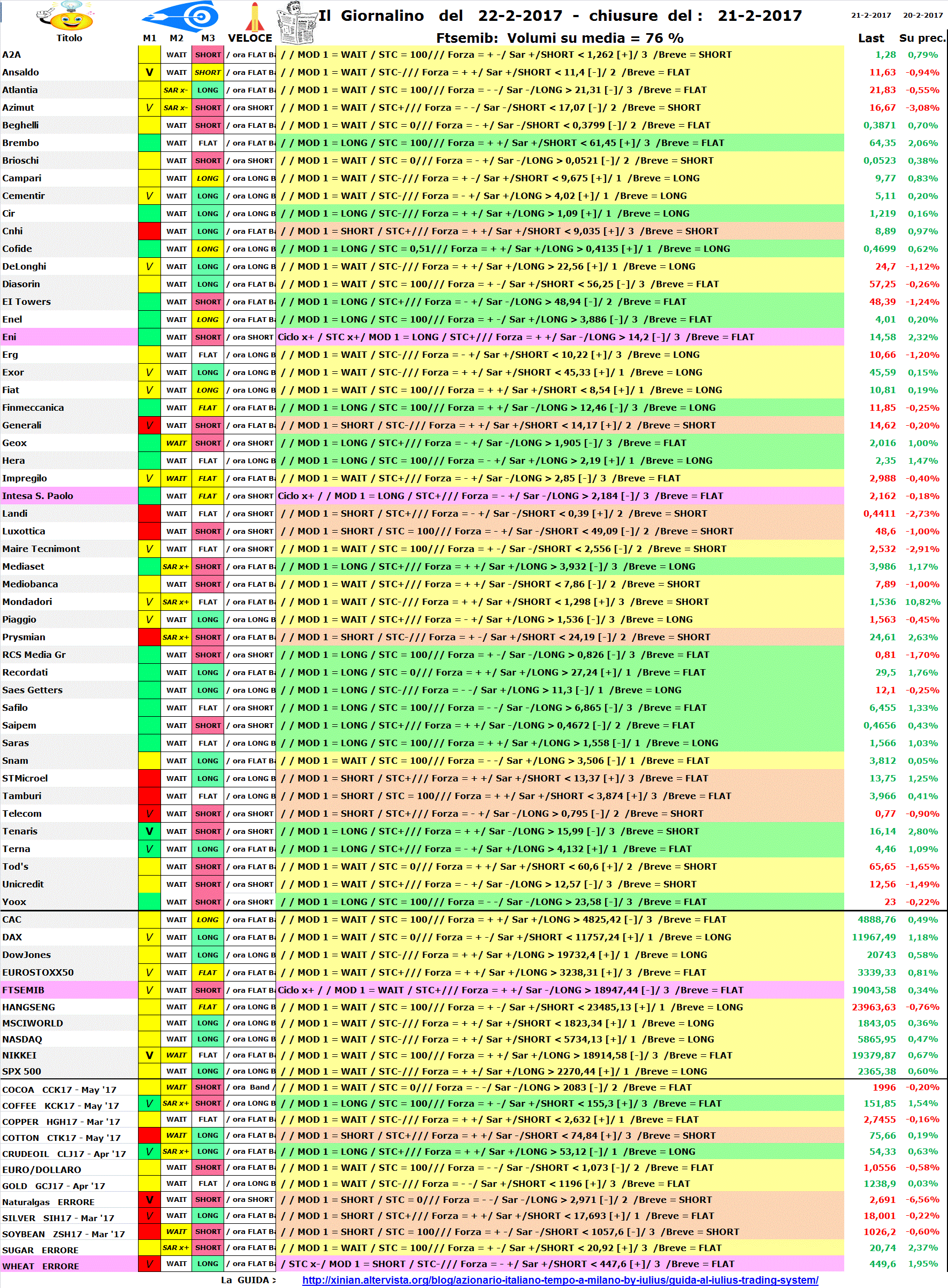Click the ora Band cell in COCOA row

(x=250, y=1087)
